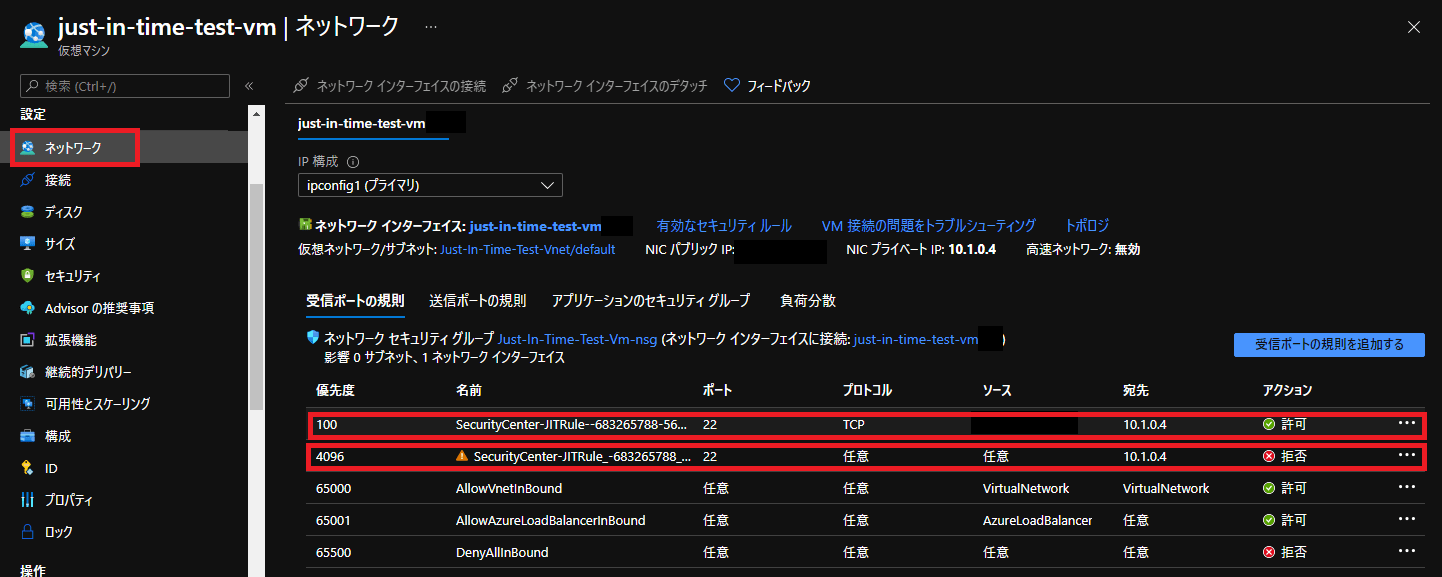Click 受信ポートの規則を追加する button

tap(1329, 344)
